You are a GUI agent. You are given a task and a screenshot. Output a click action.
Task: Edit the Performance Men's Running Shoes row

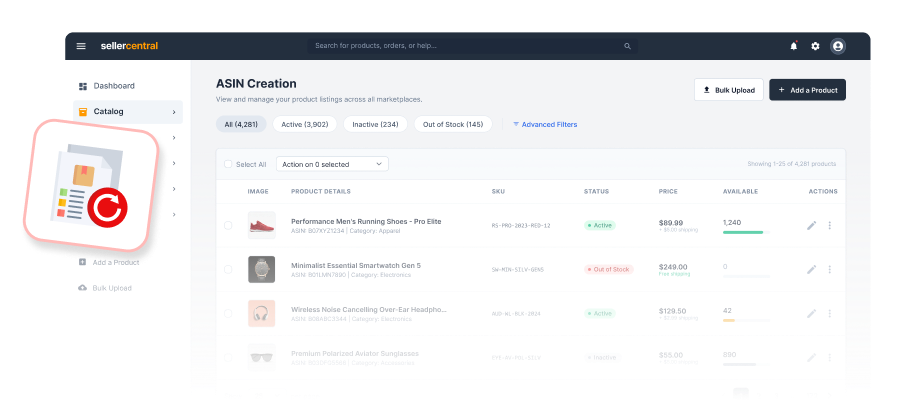[812, 226]
